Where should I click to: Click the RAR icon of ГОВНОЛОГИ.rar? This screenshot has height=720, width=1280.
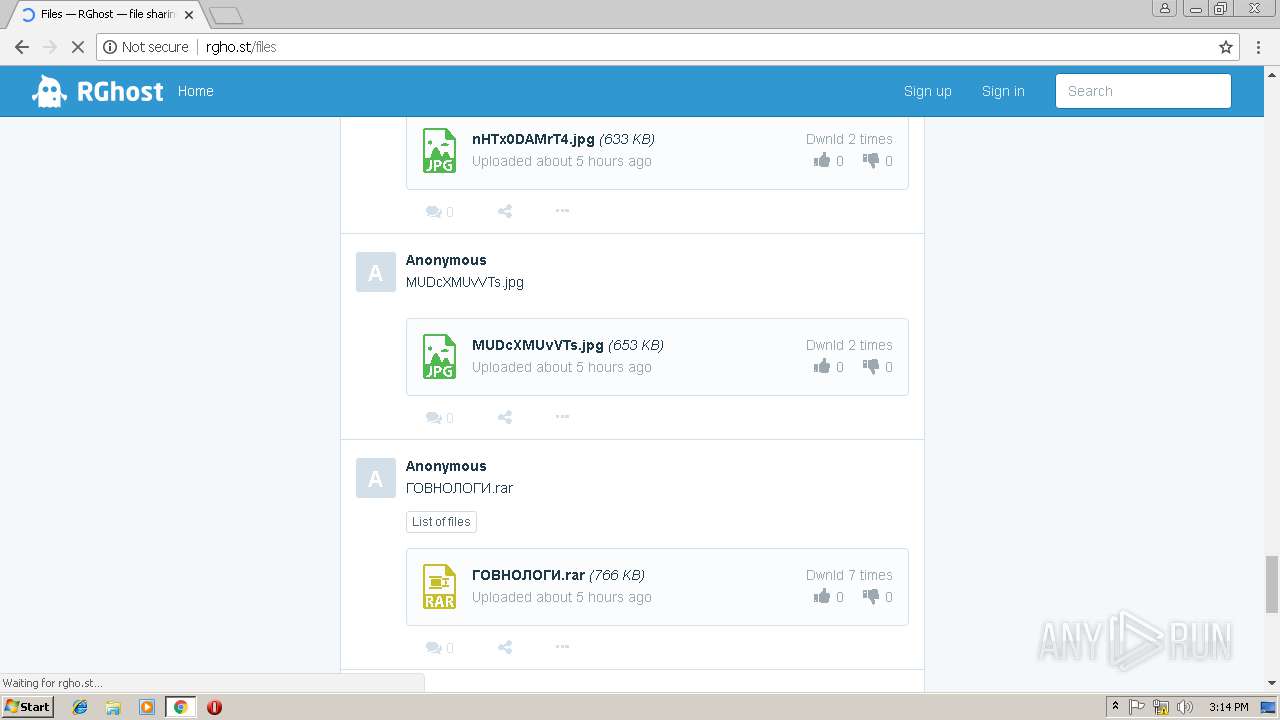click(439, 586)
